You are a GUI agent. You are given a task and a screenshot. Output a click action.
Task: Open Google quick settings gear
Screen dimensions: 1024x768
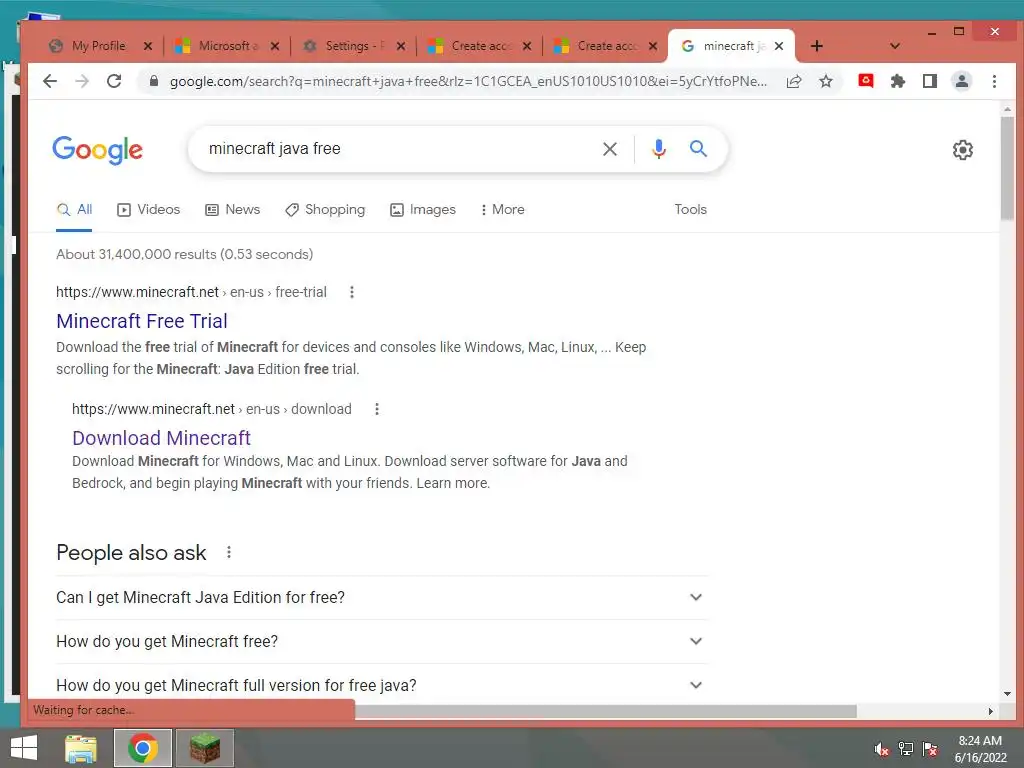[x=963, y=150]
